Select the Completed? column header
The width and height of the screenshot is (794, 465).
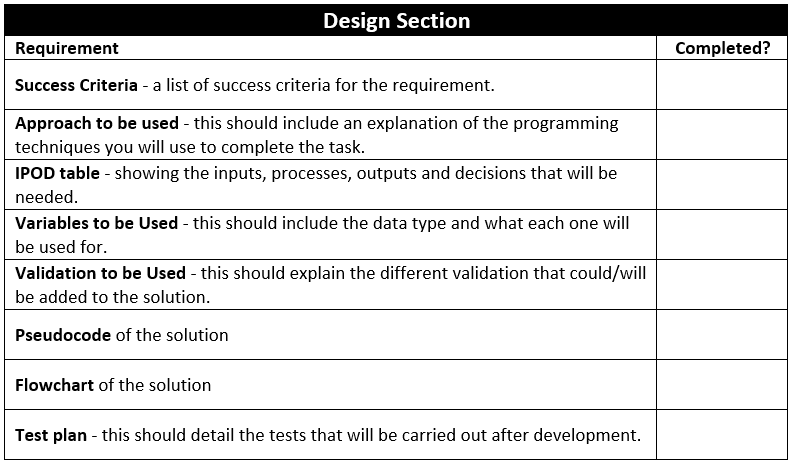pos(722,48)
